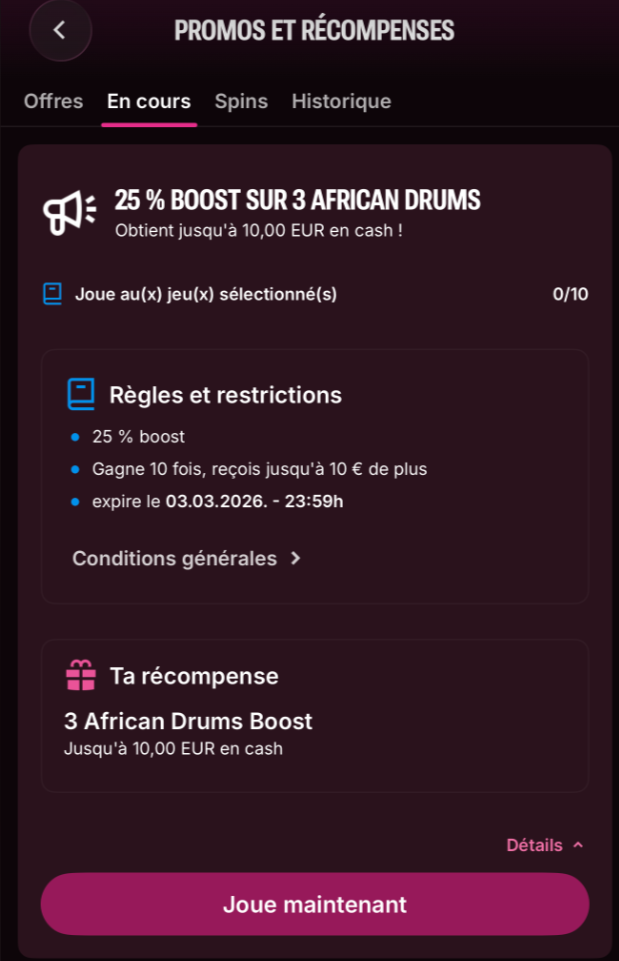
Task: Open the Offres tab
Action: point(53,101)
